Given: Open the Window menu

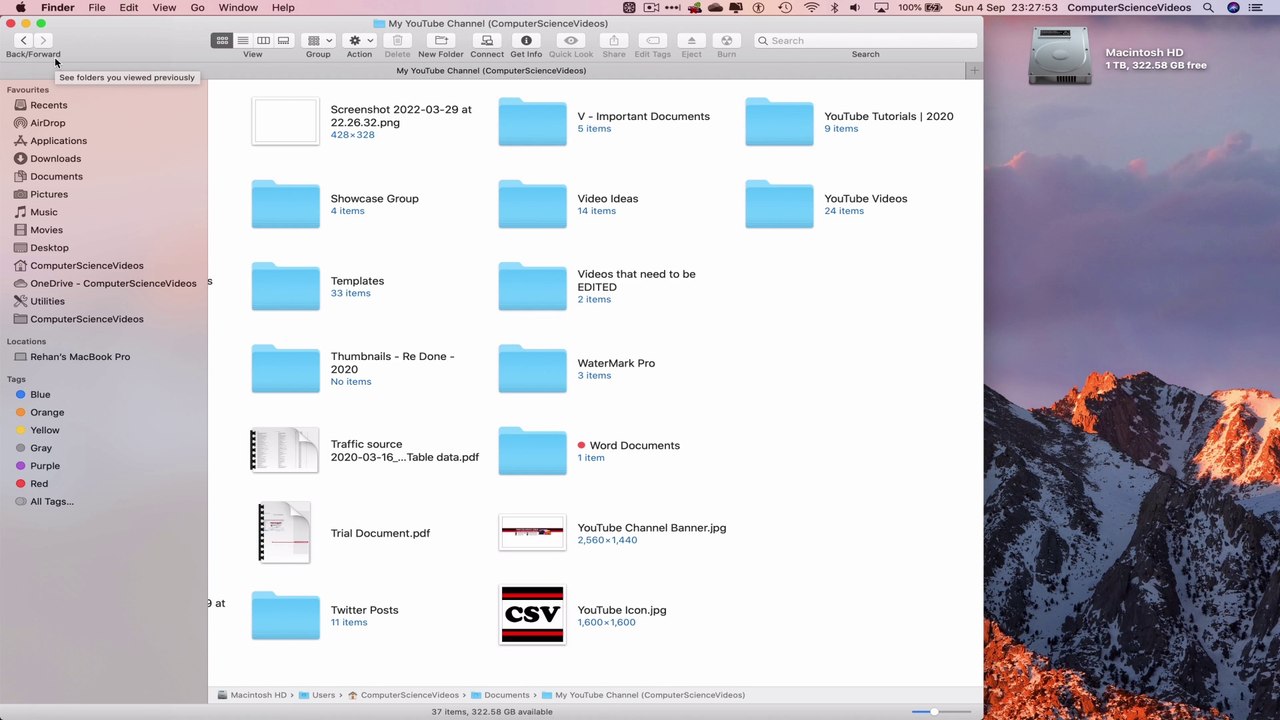Looking at the screenshot, I should (238, 8).
